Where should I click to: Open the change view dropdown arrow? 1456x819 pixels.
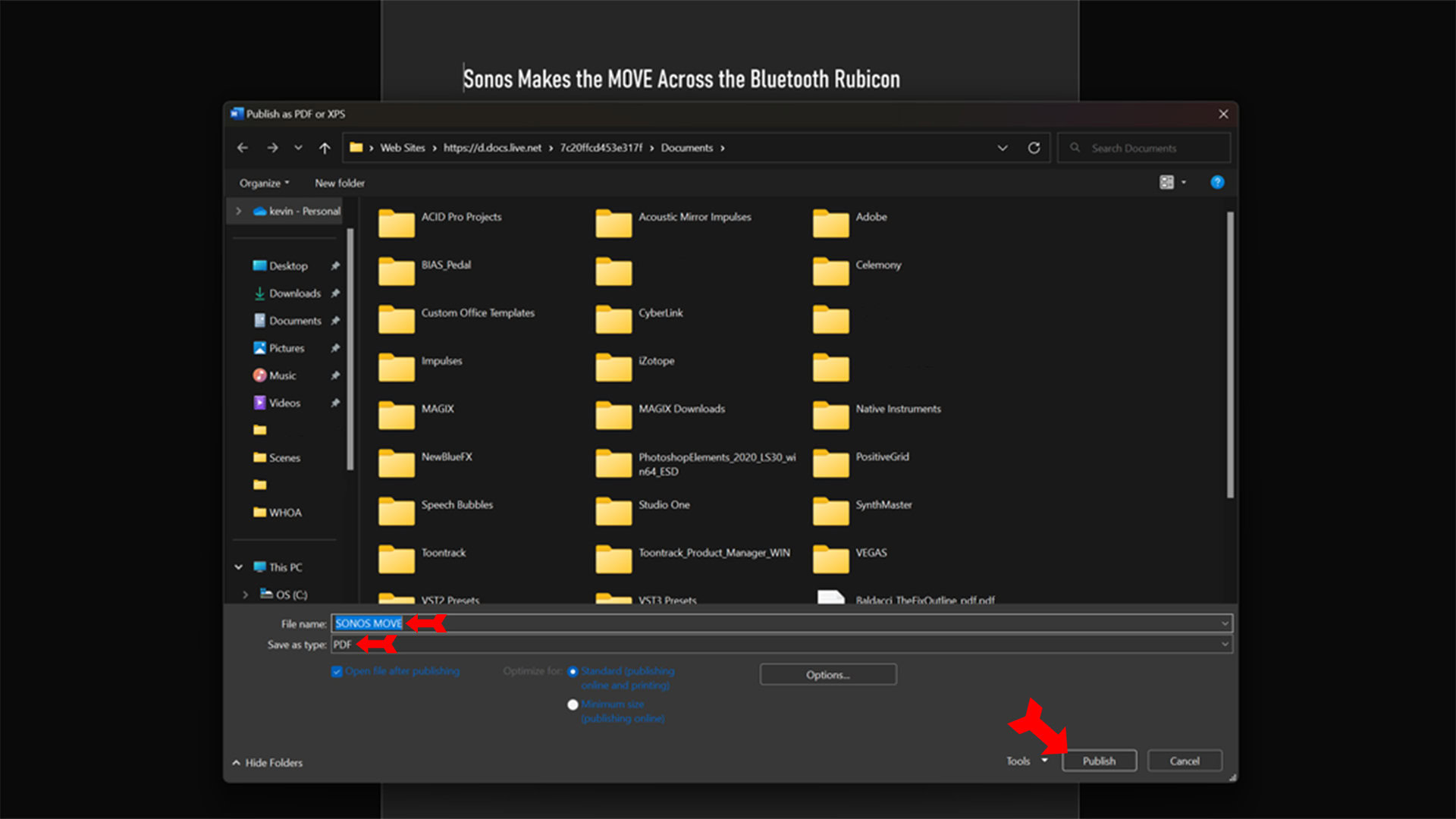pyautogui.click(x=1184, y=182)
